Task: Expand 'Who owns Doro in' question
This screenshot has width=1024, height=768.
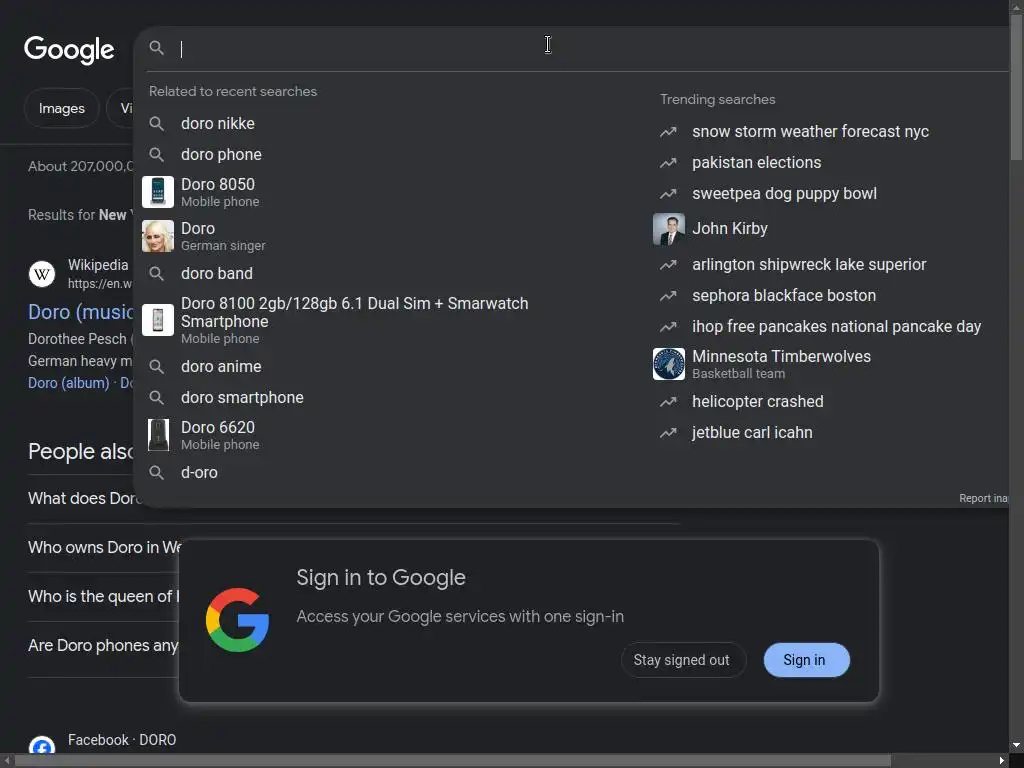Action: point(104,547)
